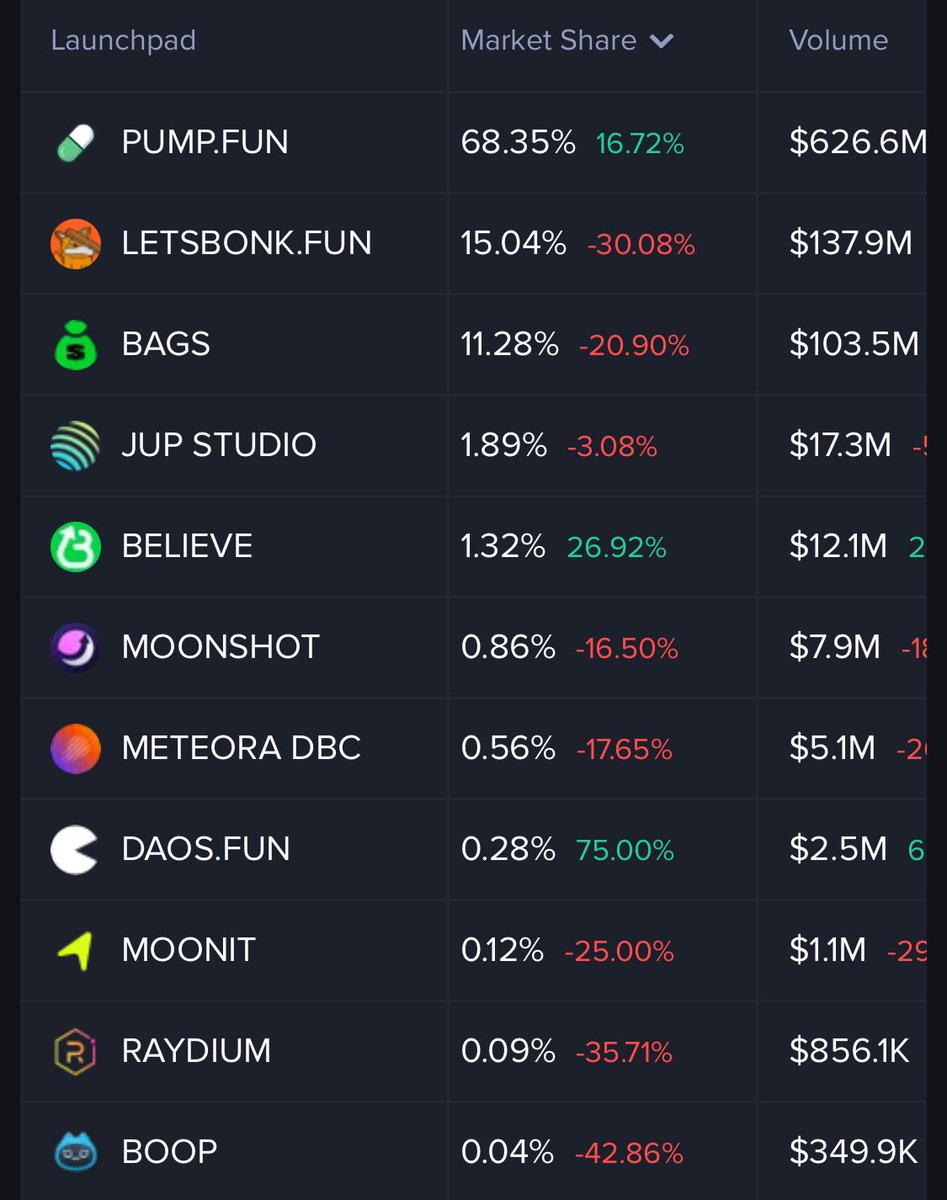The height and width of the screenshot is (1200, 947).
Task: Click the LETSBONK.FUN dog logo
Action: pyautogui.click(x=76, y=243)
